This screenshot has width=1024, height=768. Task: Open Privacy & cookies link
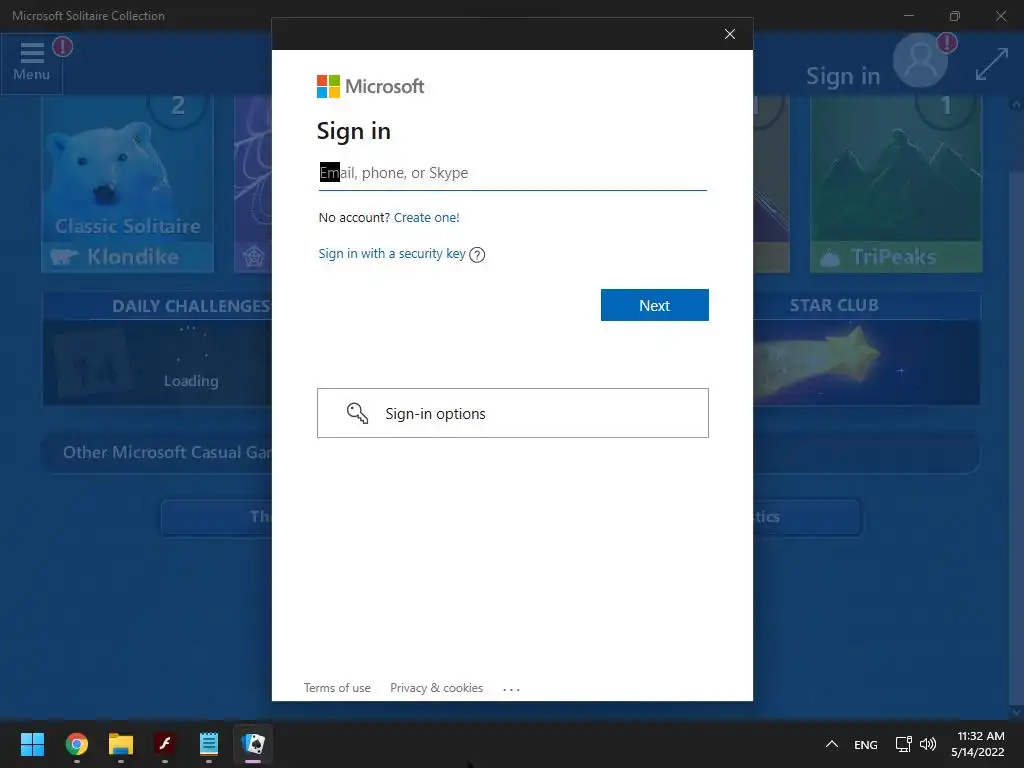coord(436,688)
